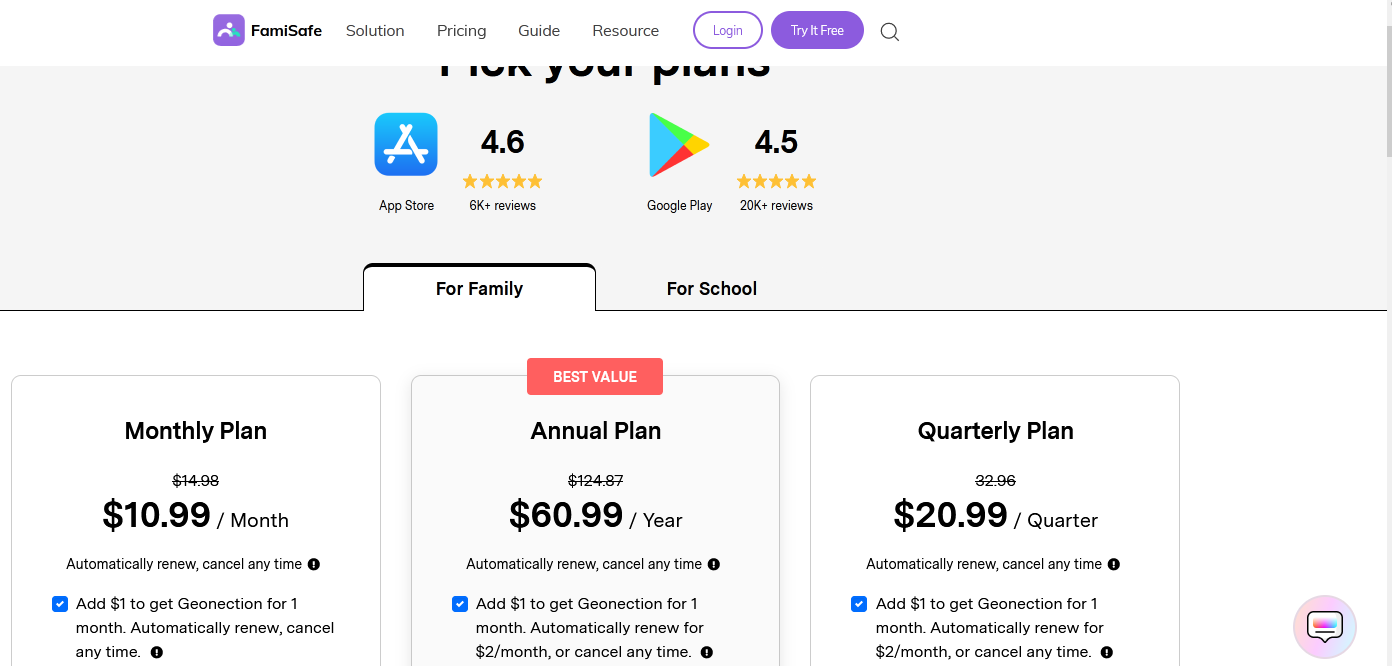Click info icon beside Monthly auto-renew text
Viewport: 1392px width, 666px height.
(314, 564)
